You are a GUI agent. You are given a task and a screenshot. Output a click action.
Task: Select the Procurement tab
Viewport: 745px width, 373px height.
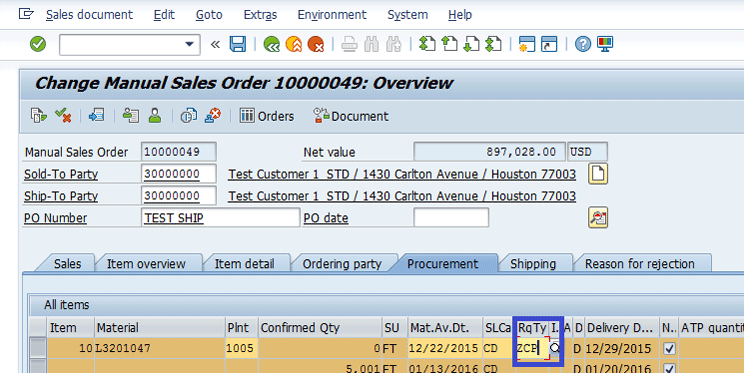click(442, 264)
